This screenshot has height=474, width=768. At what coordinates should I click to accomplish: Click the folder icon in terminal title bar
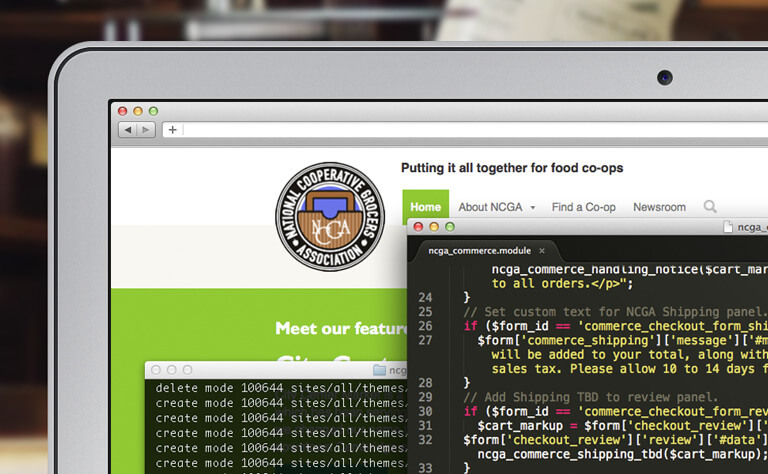[x=379, y=370]
